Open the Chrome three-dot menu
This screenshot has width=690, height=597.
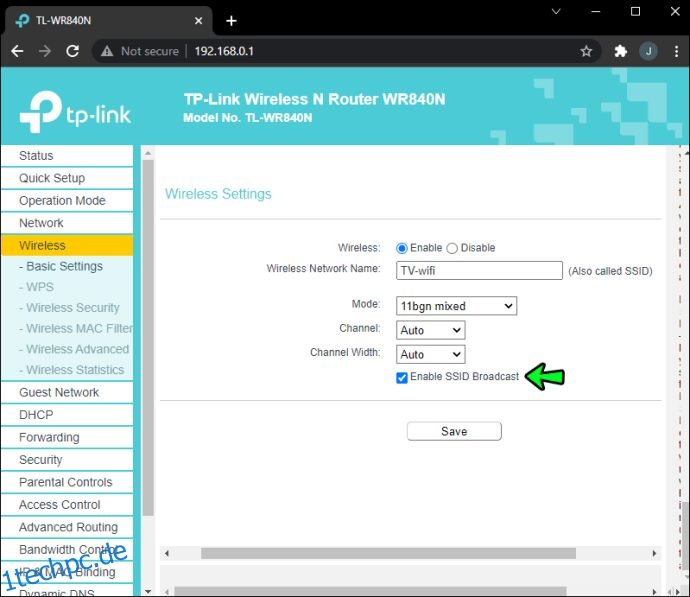click(x=676, y=51)
